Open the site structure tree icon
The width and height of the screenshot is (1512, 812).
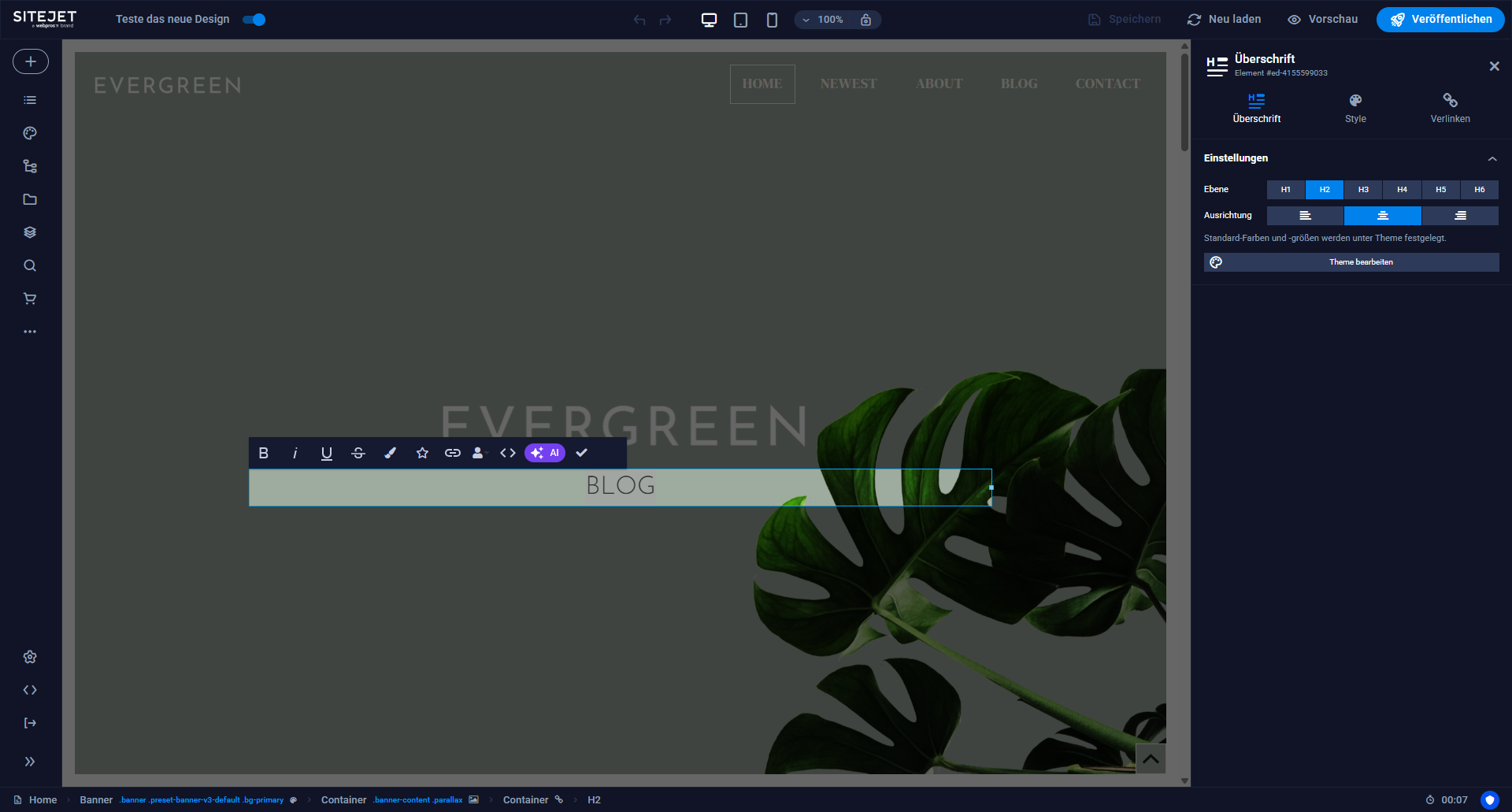30,166
